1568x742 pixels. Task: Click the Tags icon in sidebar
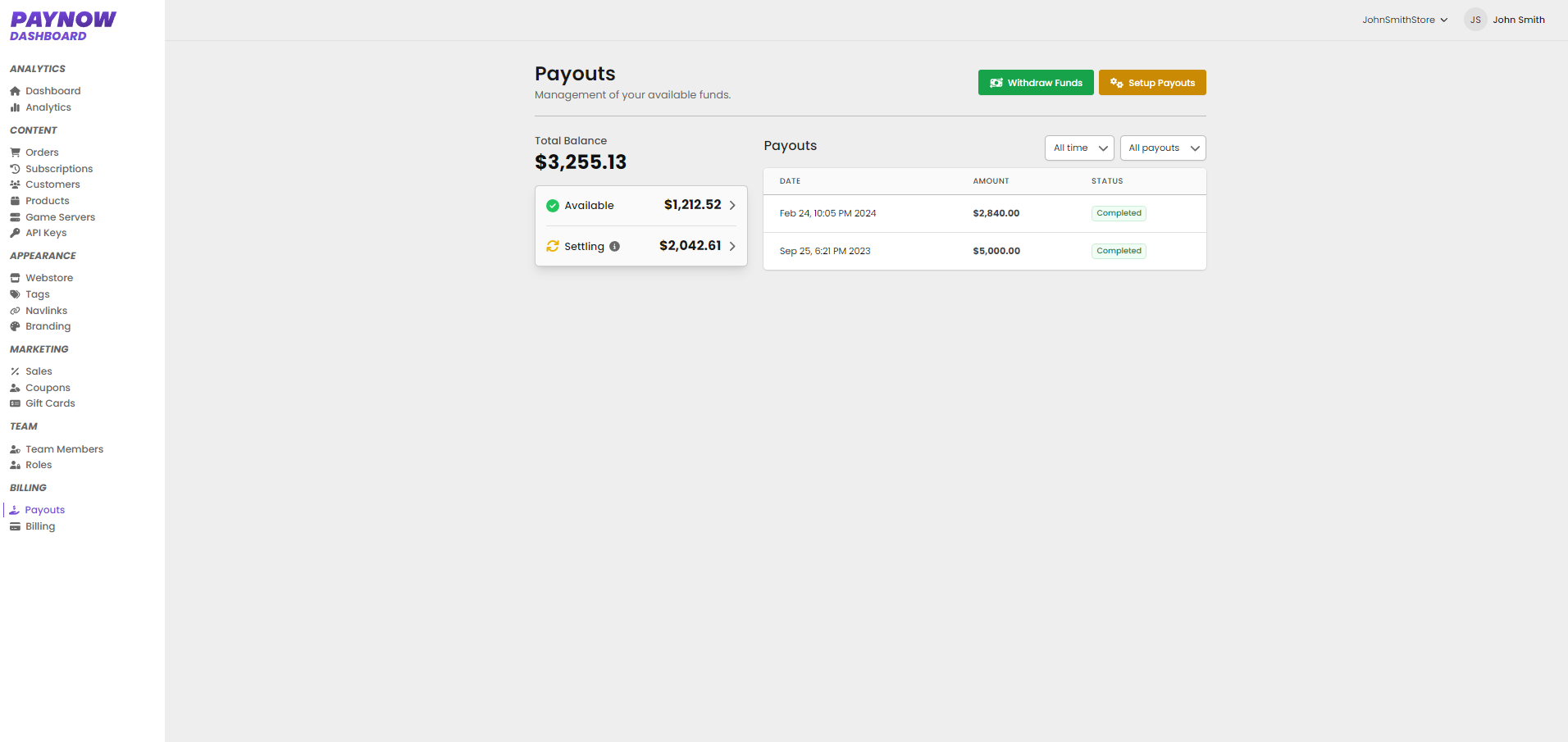pos(15,294)
